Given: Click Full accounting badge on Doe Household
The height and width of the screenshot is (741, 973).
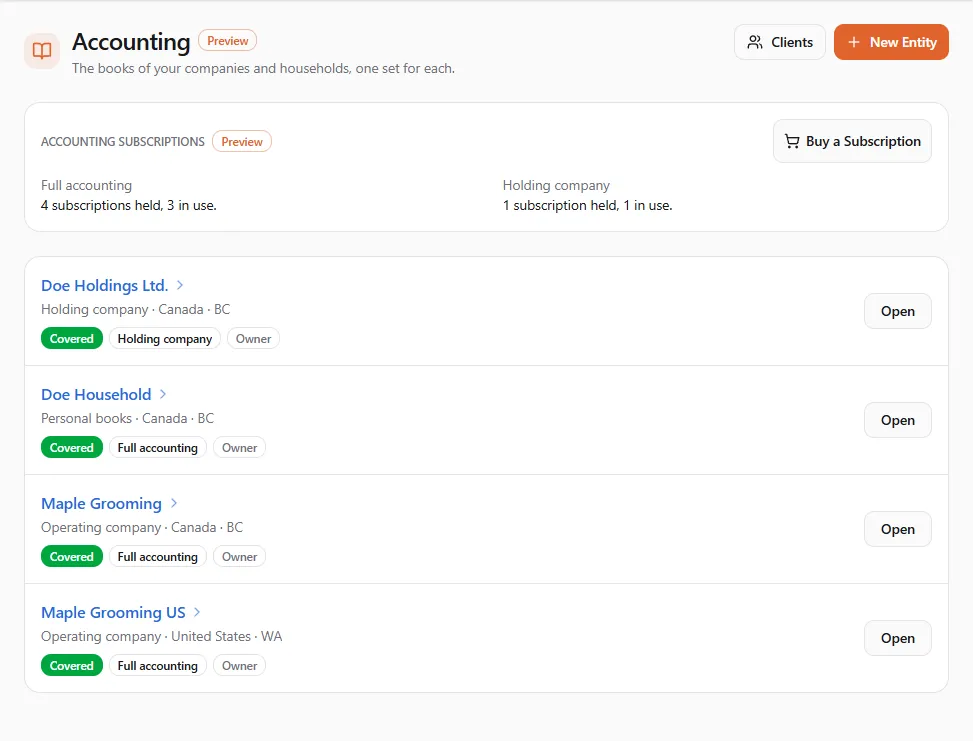Looking at the screenshot, I should point(158,448).
